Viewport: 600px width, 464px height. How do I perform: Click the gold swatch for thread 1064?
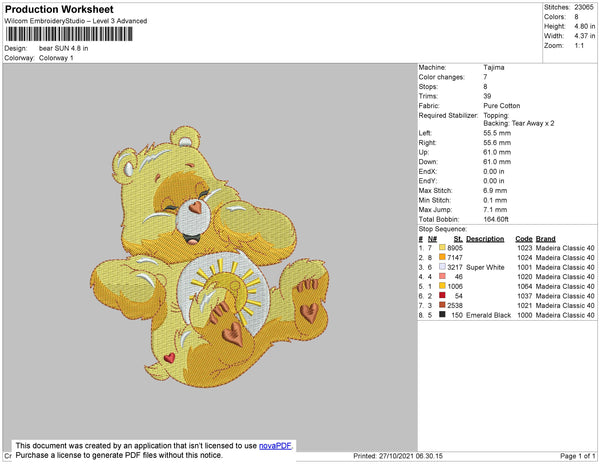442,286
